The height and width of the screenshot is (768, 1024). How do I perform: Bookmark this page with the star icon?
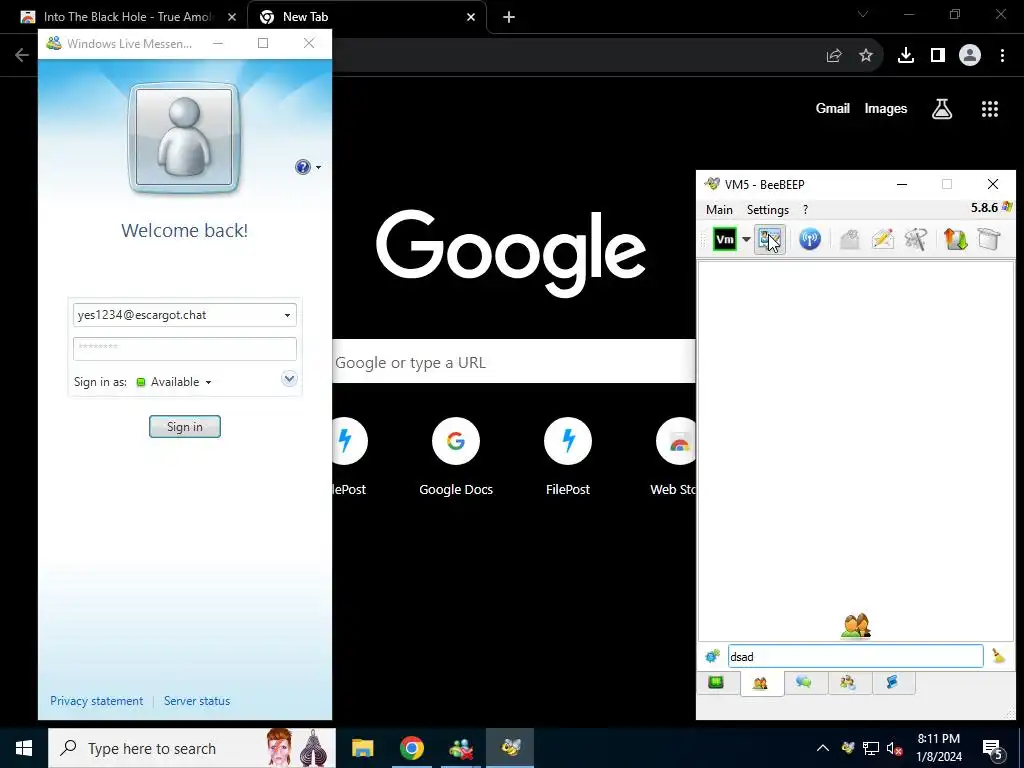click(866, 56)
